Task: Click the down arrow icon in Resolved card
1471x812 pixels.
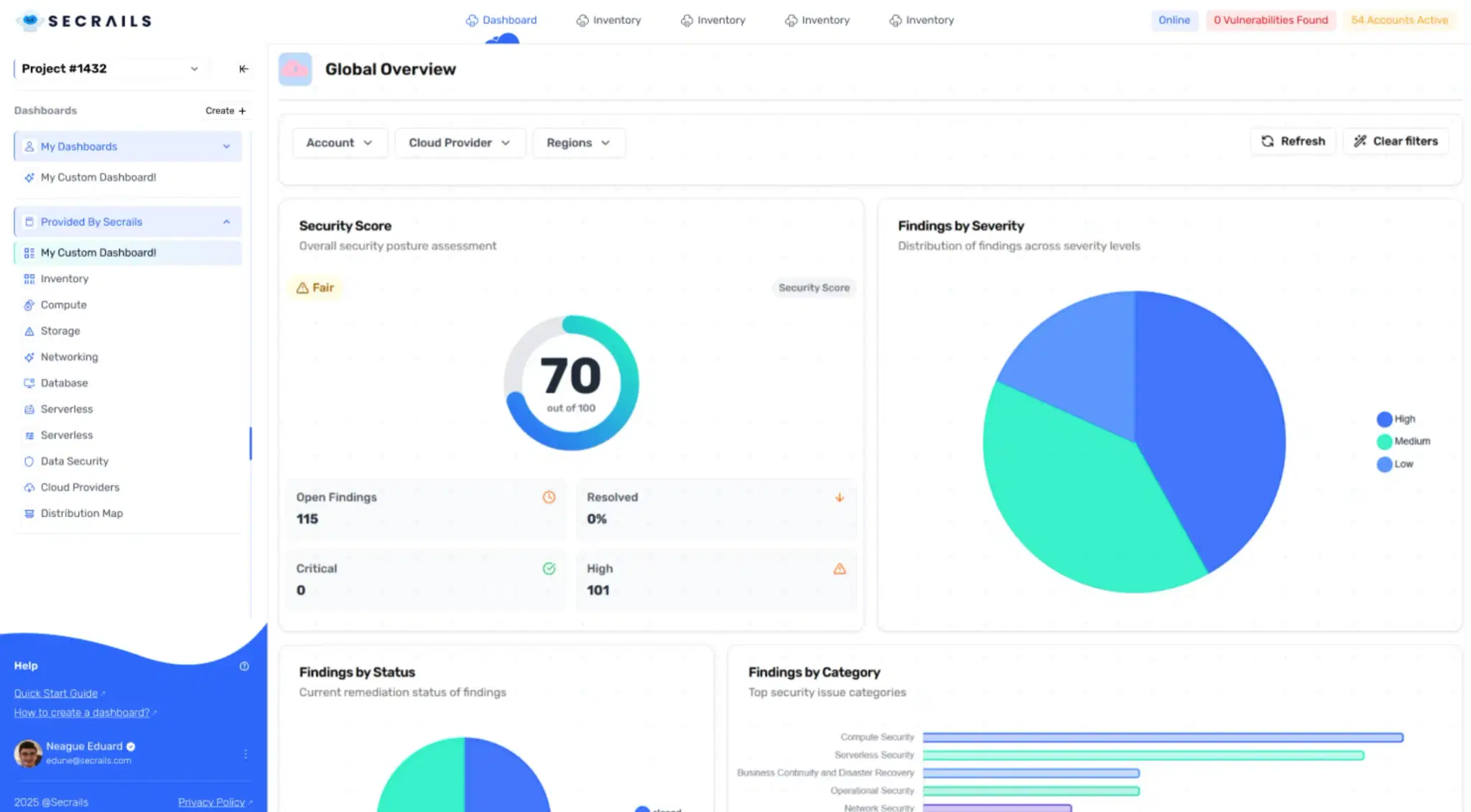Action: point(839,497)
